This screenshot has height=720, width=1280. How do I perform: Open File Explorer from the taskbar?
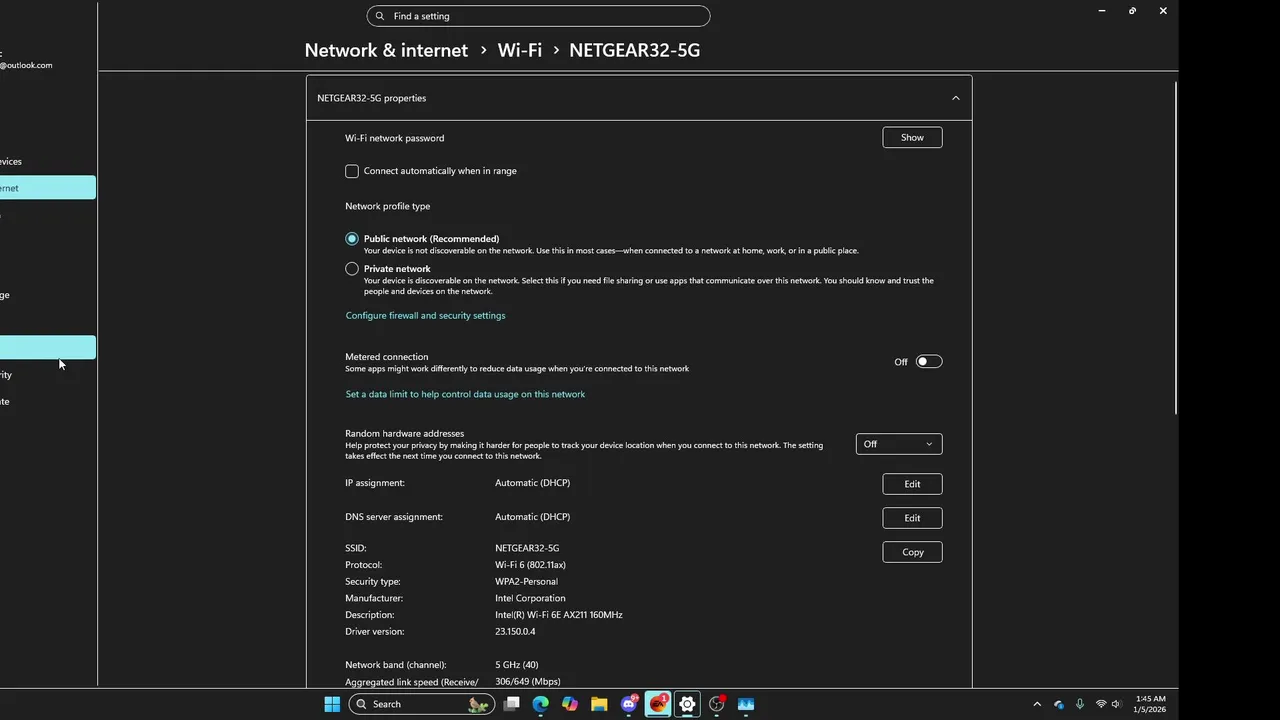[x=599, y=704]
